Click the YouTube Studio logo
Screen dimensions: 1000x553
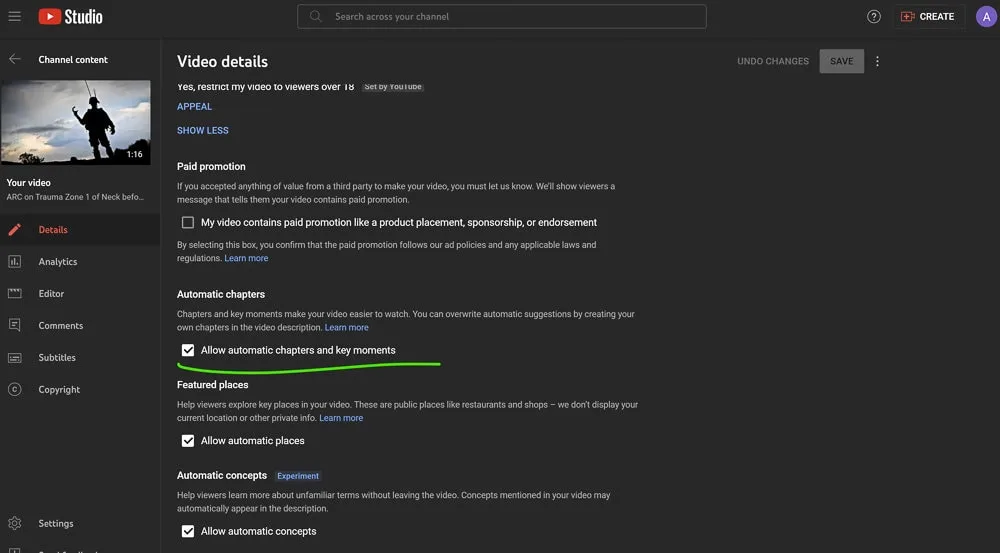tap(70, 17)
